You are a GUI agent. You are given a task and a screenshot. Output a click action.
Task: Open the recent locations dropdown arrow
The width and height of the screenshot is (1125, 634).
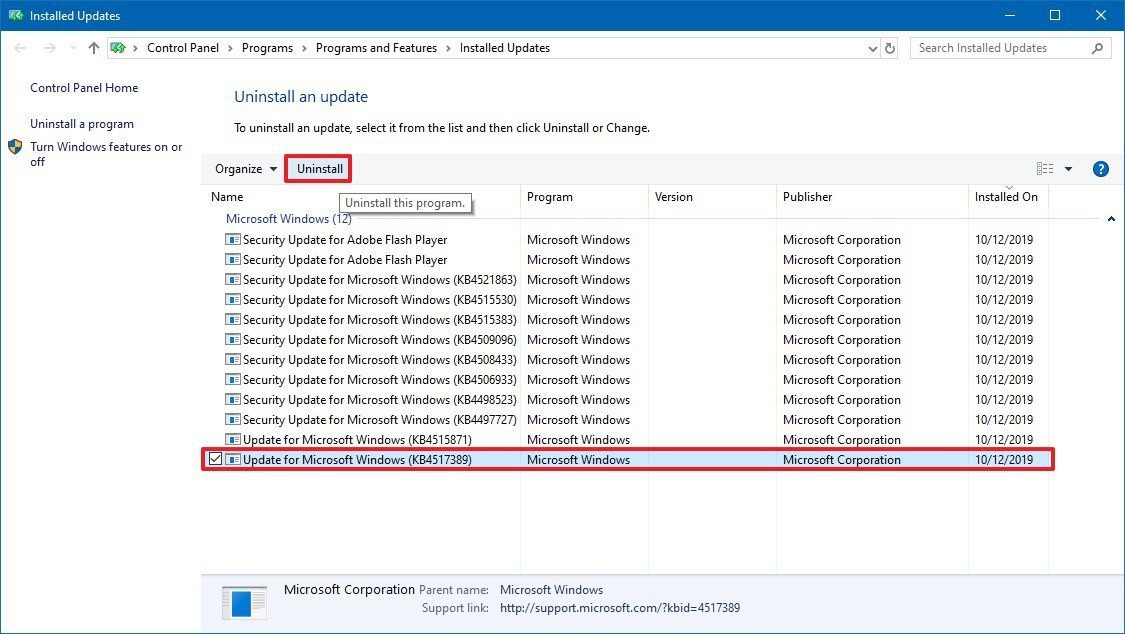(x=73, y=48)
